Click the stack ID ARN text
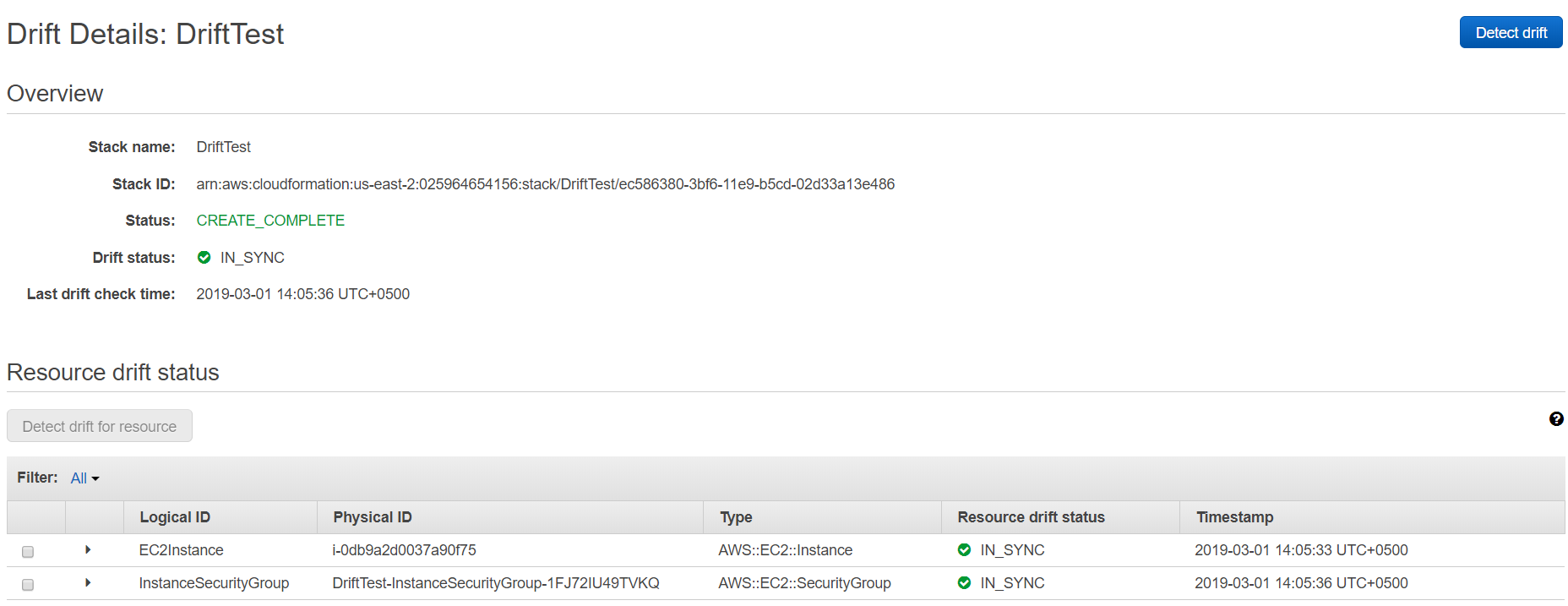 coord(545,184)
